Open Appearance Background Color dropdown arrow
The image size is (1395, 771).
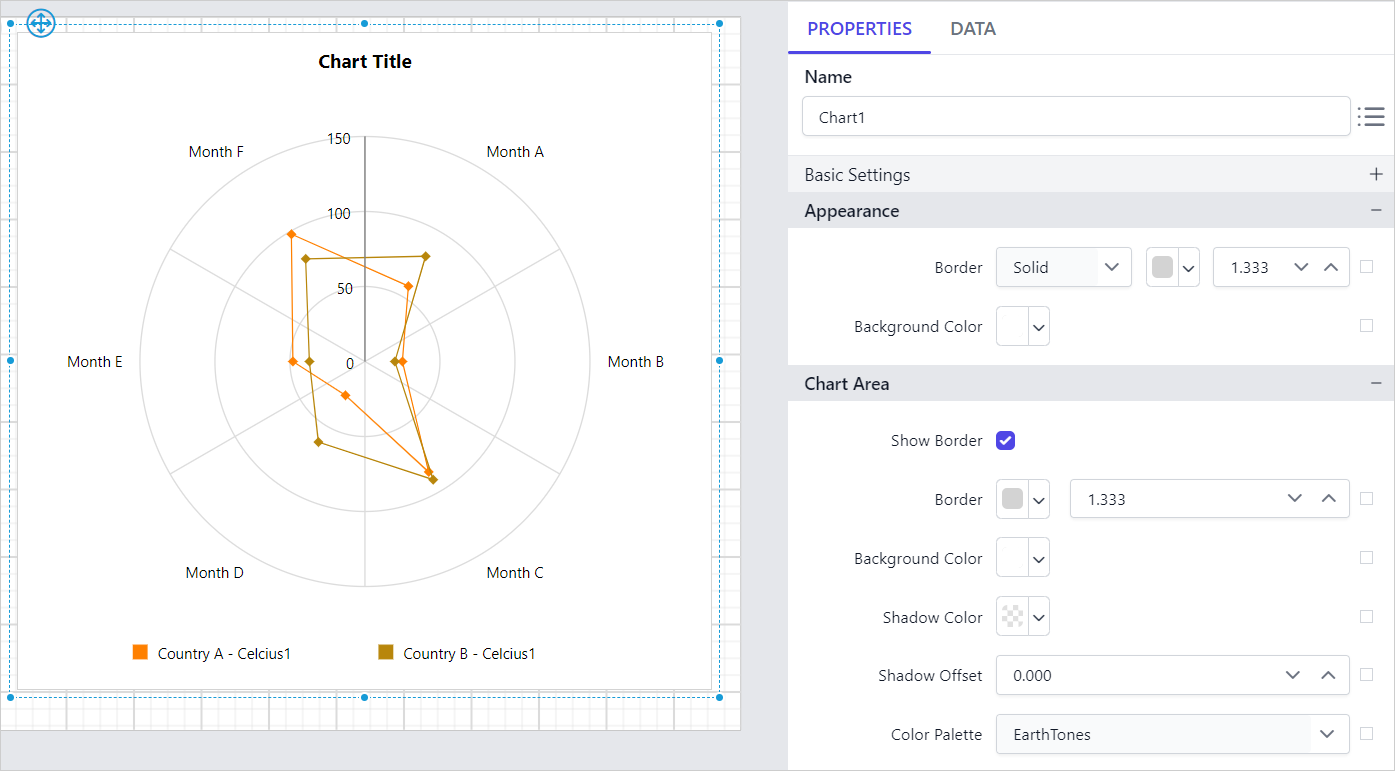[x=1039, y=326]
